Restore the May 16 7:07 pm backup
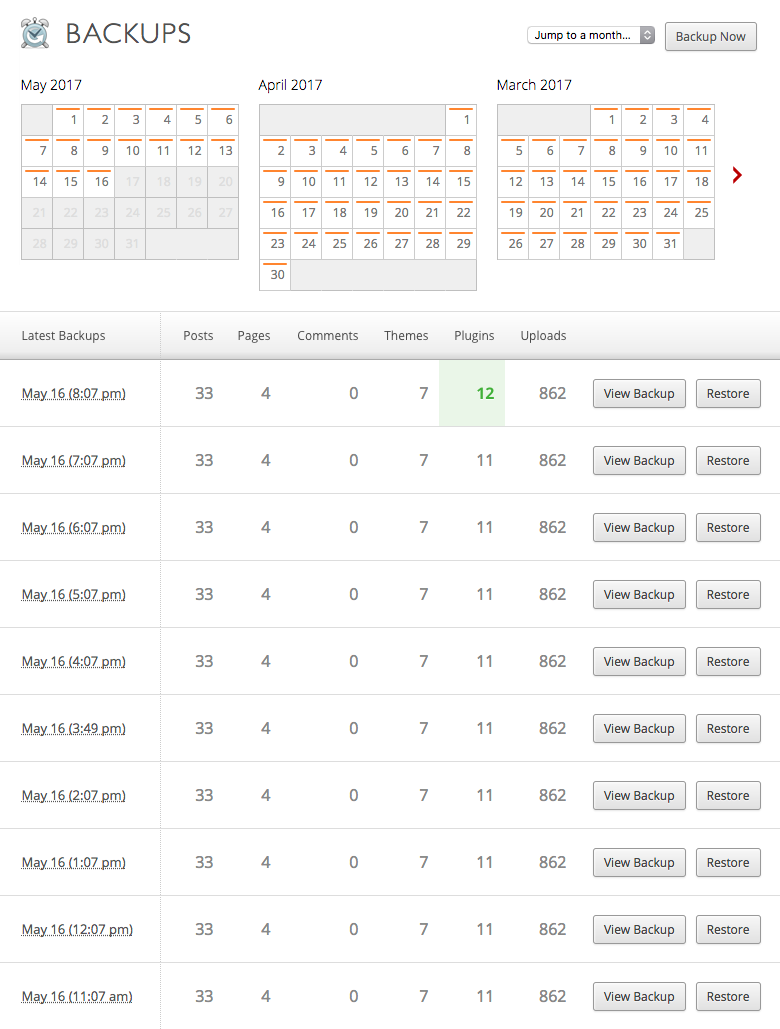 pos(728,461)
